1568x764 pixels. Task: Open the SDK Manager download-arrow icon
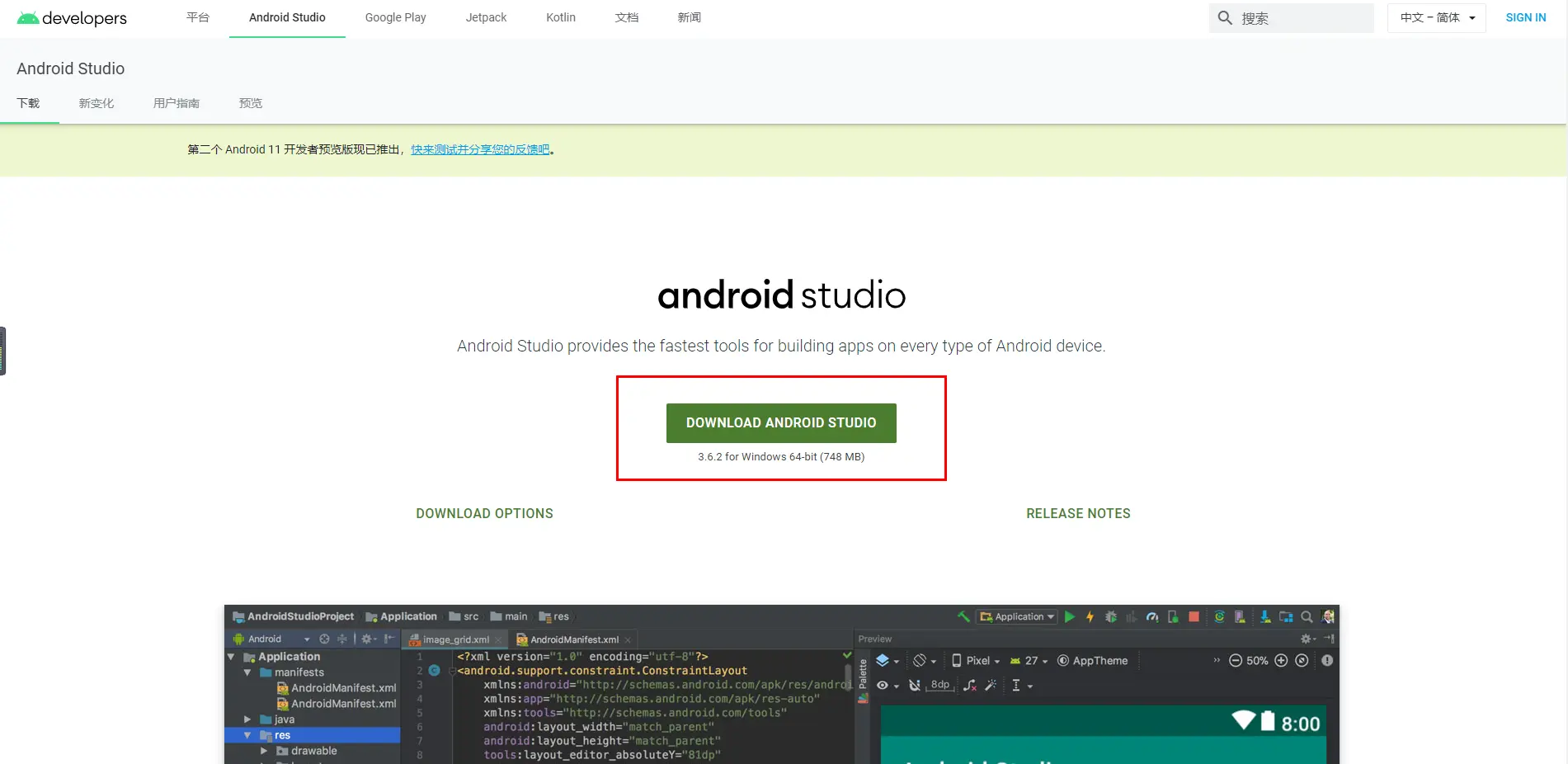1265,616
